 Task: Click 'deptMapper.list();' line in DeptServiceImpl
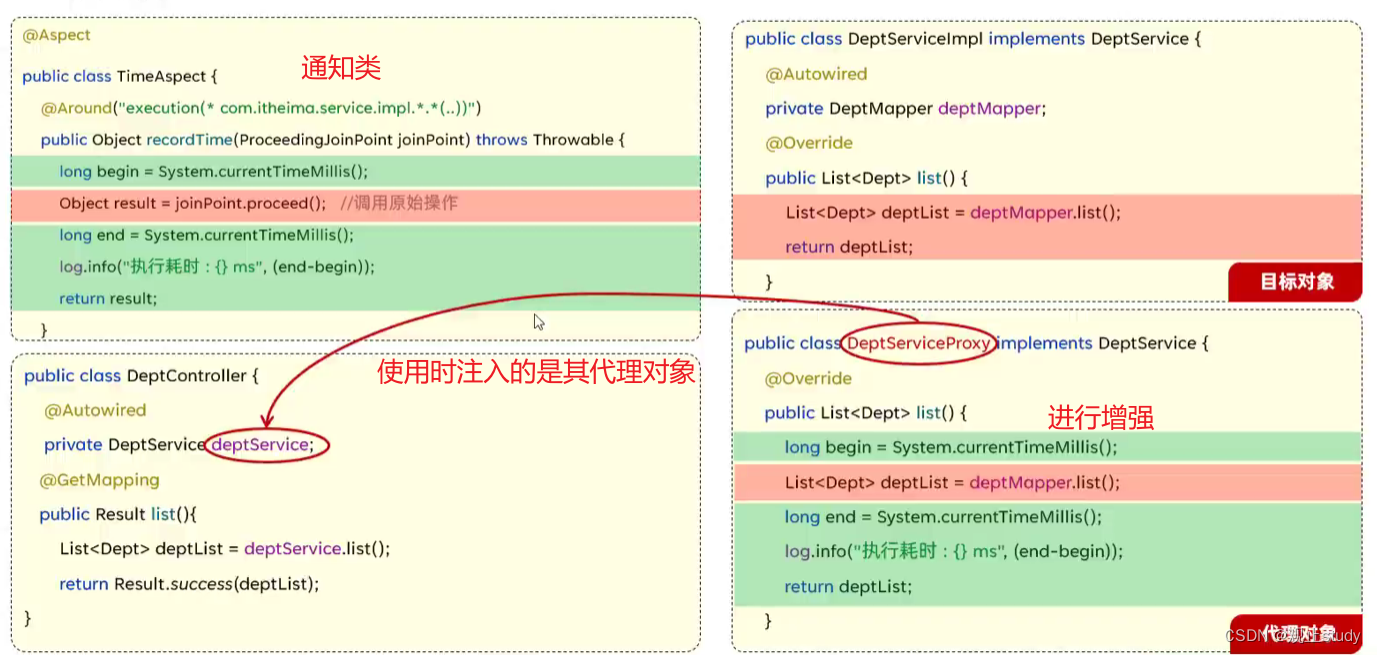click(x=953, y=213)
